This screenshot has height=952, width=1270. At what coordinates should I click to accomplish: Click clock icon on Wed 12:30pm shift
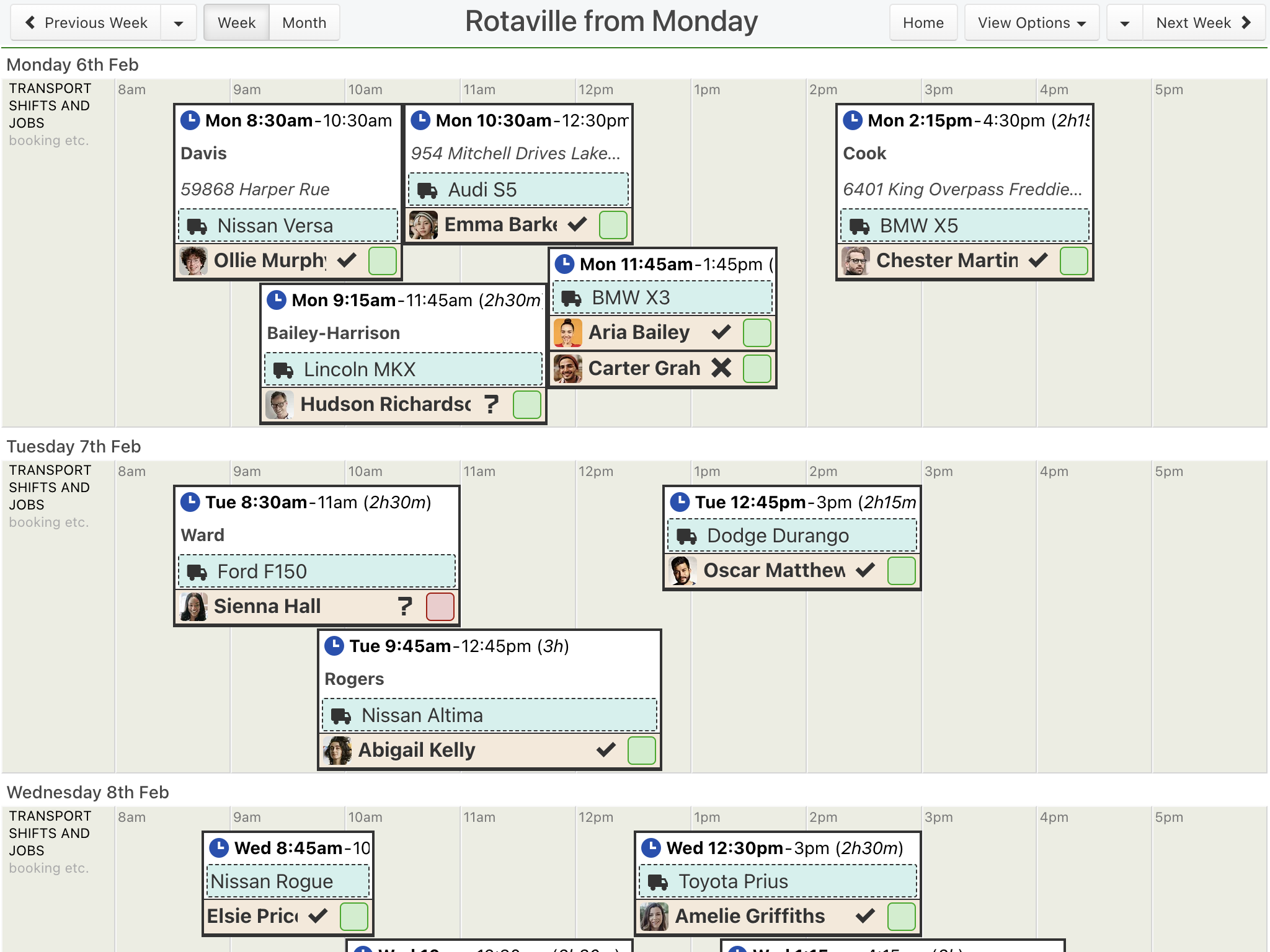pos(651,847)
